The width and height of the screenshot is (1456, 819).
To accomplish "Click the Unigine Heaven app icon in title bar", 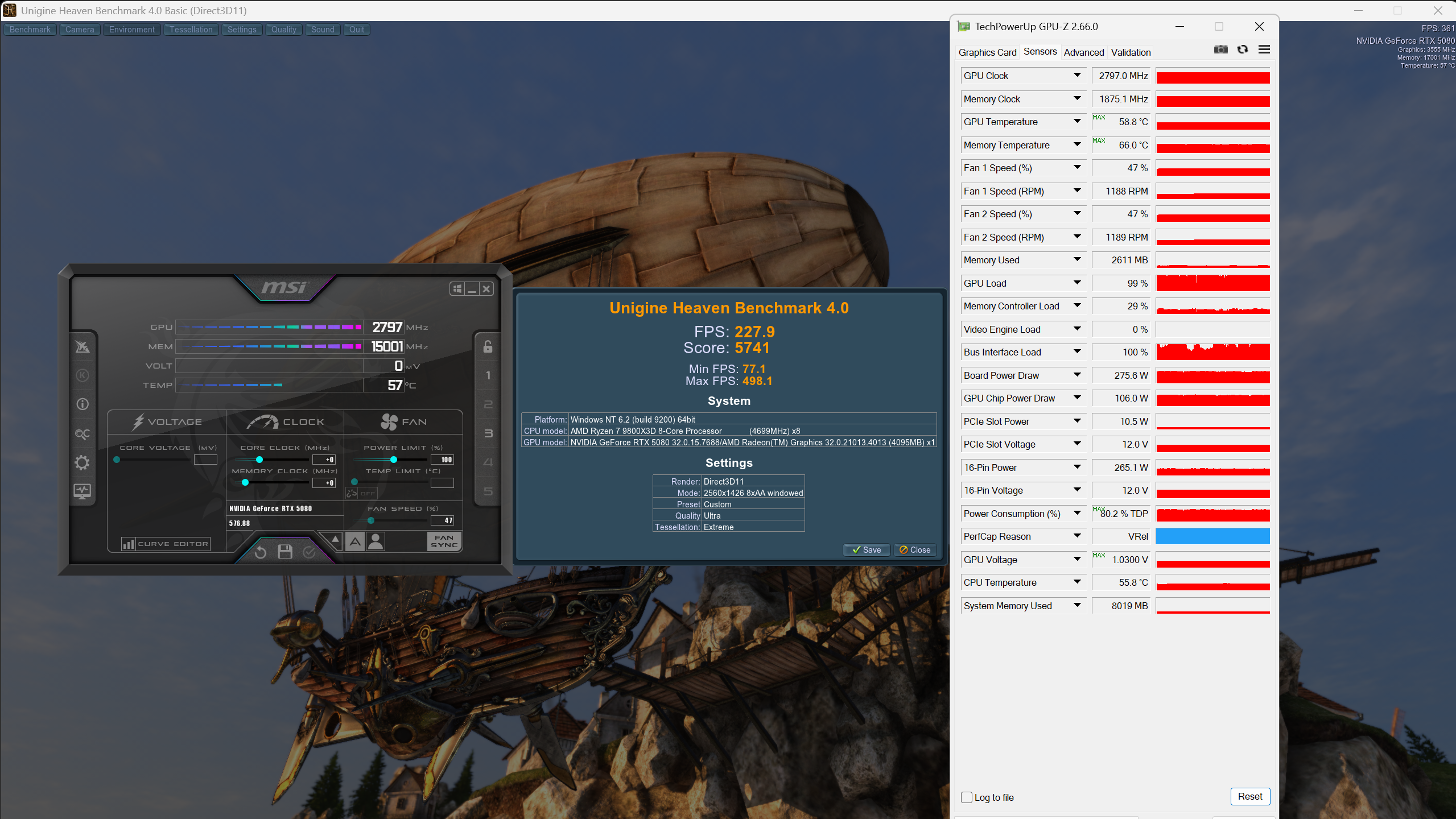I will click(x=10, y=10).
